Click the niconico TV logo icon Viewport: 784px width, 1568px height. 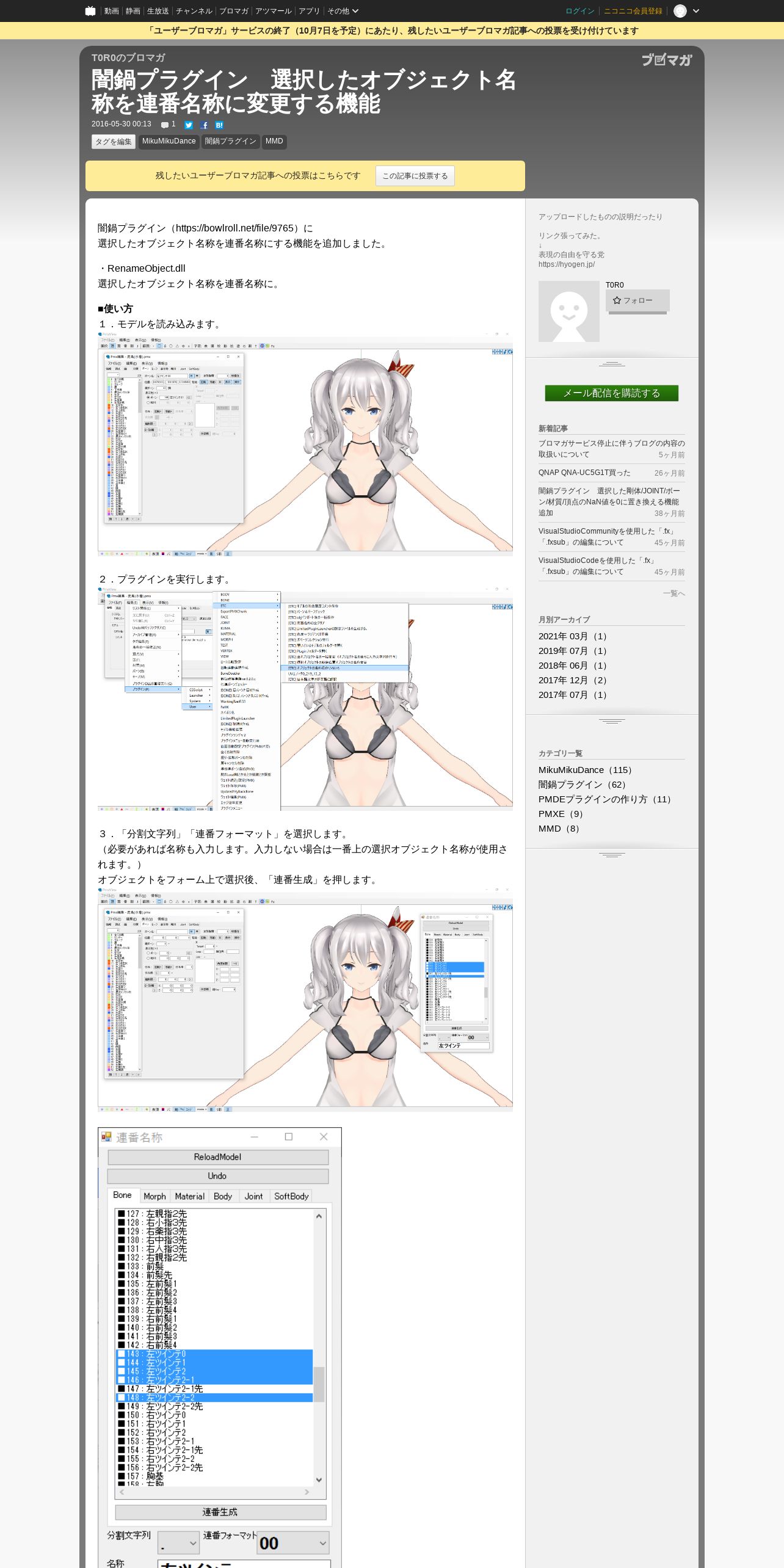tap(90, 11)
